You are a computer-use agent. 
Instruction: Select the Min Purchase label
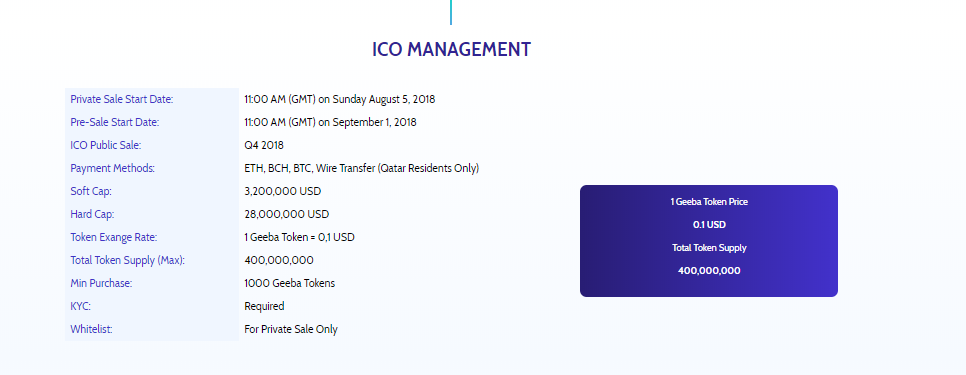[x=102, y=283]
